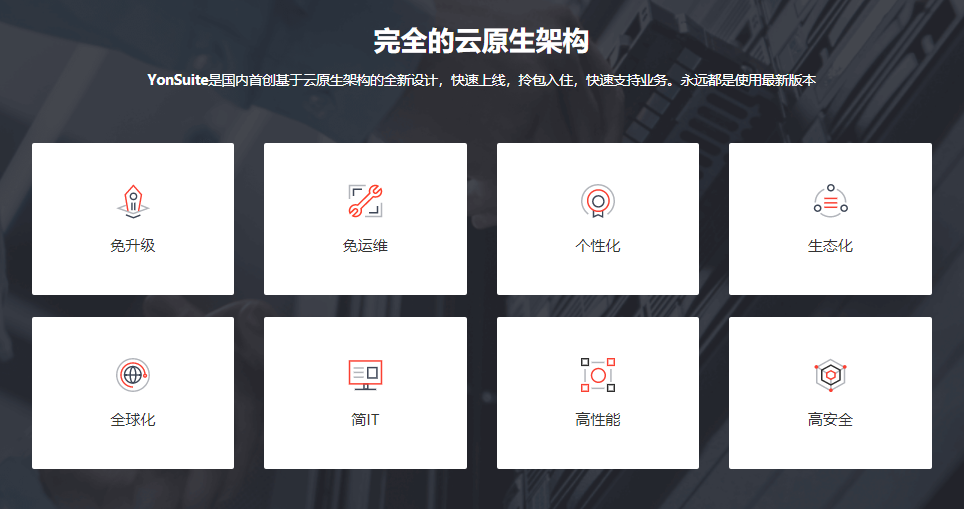Select the 简IT feature label

365,420
